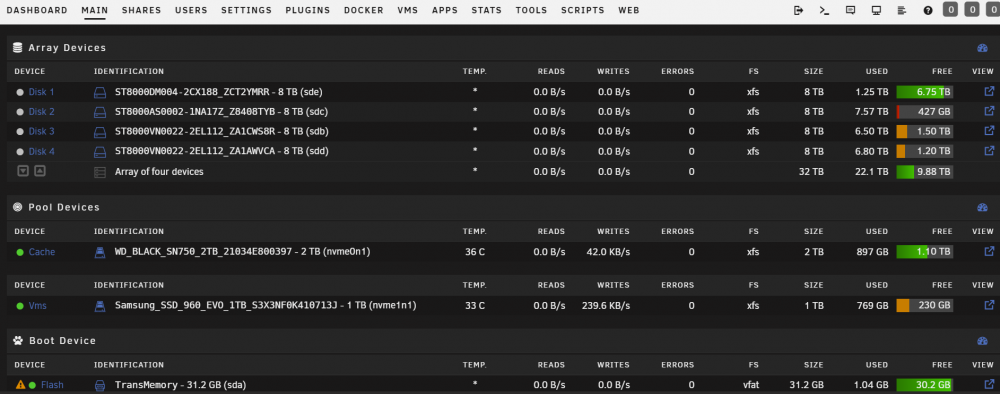Screen dimensions: 1000x394
Task: Toggle Pool Devices dashboard gauge icon
Action: 982,207
